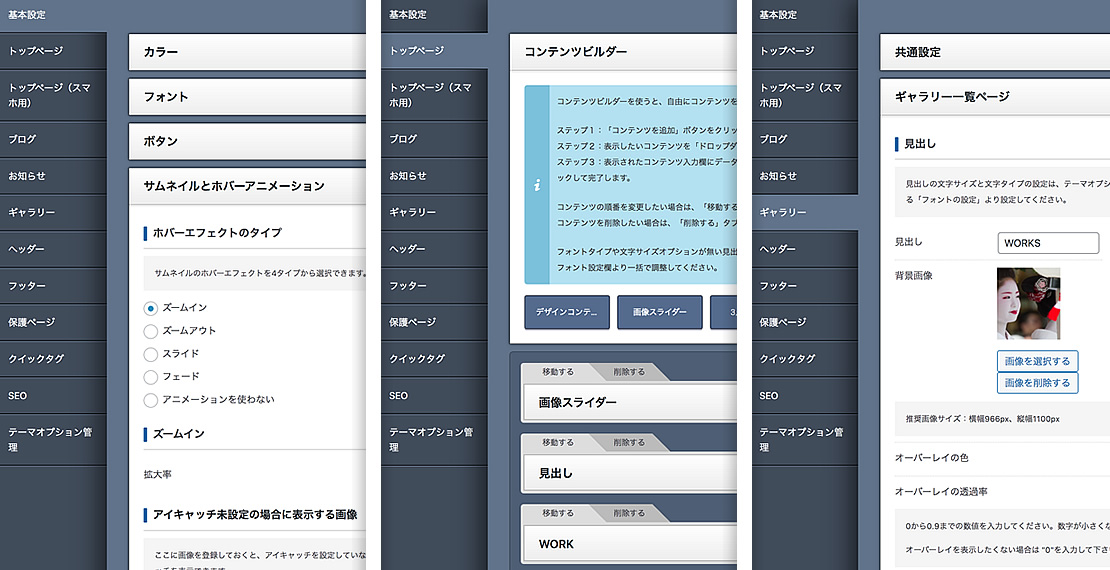The height and width of the screenshot is (570, 1110).
Task: Click the geisha background image thumbnail
Action: [1029, 304]
